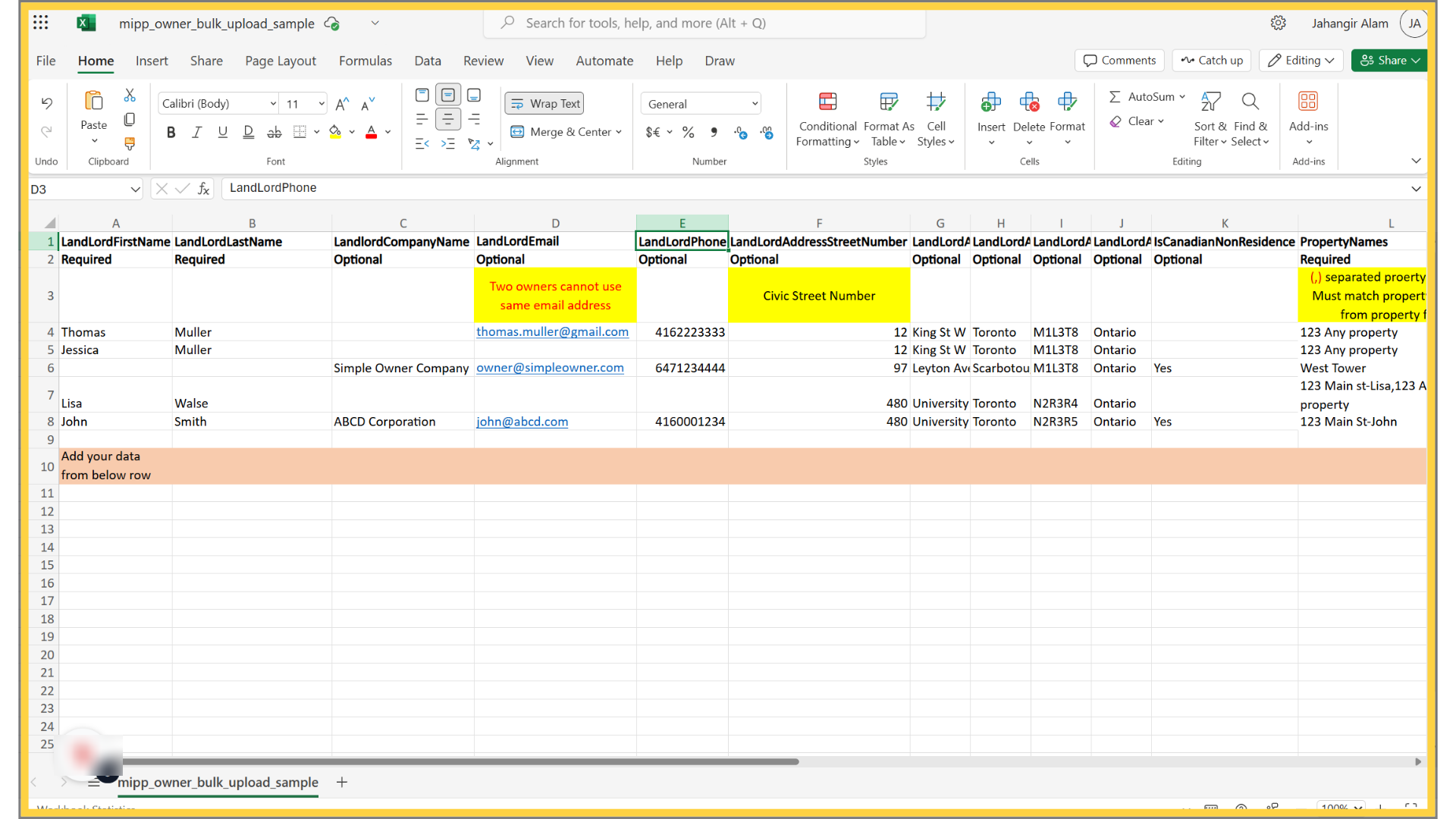Toggle center horizontal alignment
Viewport: 1456px width, 819px height.
[448, 119]
